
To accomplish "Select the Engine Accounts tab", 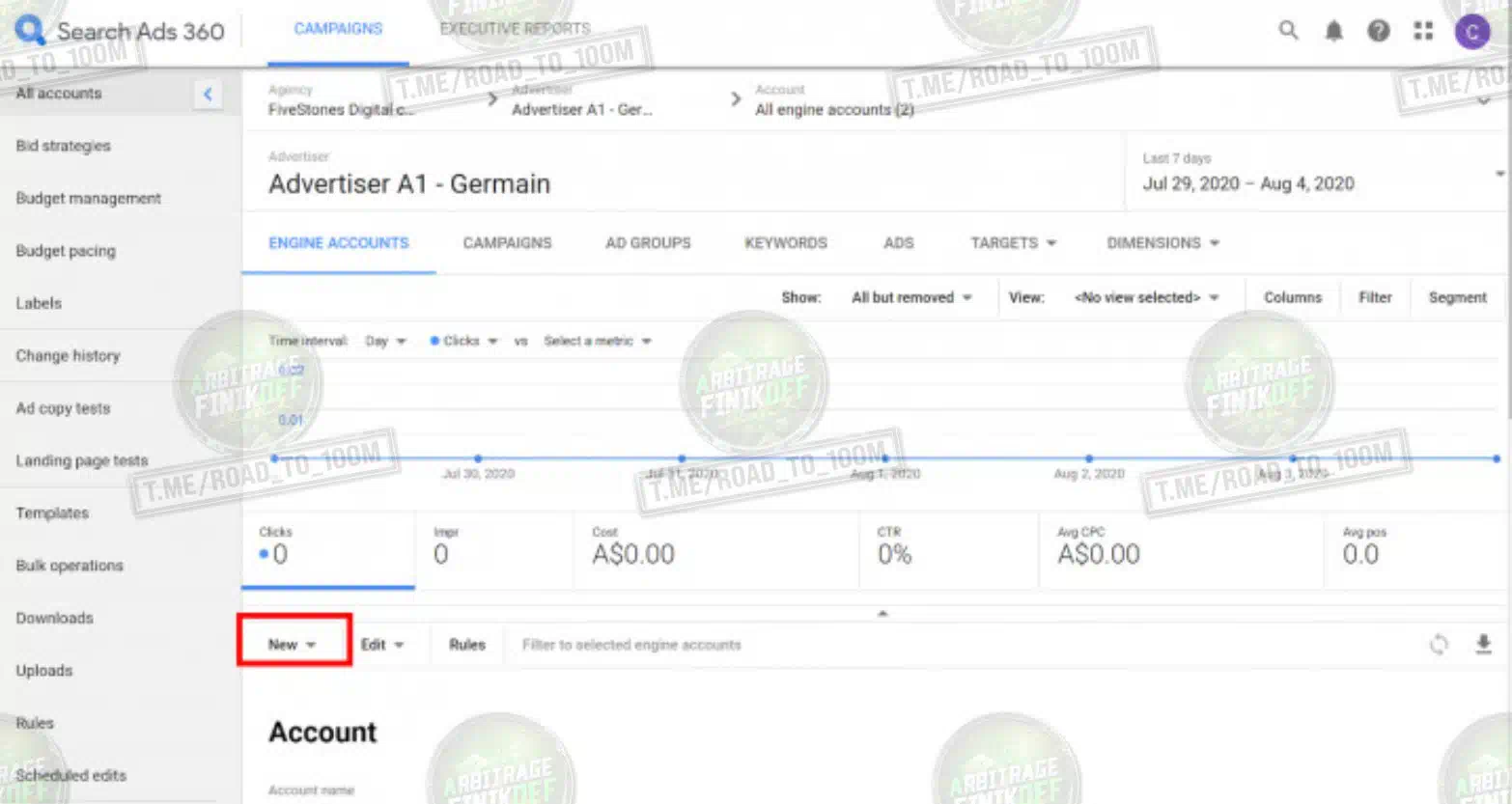I will click(339, 243).
